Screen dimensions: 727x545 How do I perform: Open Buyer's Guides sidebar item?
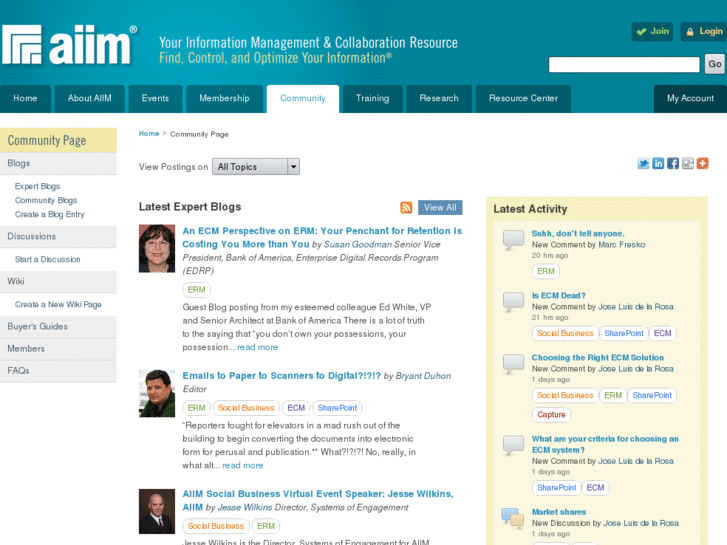[58, 327]
